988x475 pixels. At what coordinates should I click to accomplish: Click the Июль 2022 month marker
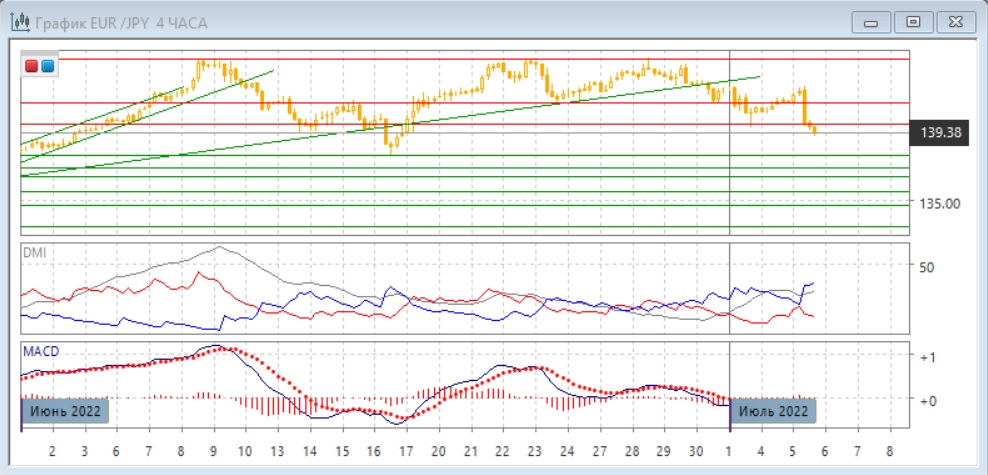[x=773, y=411]
